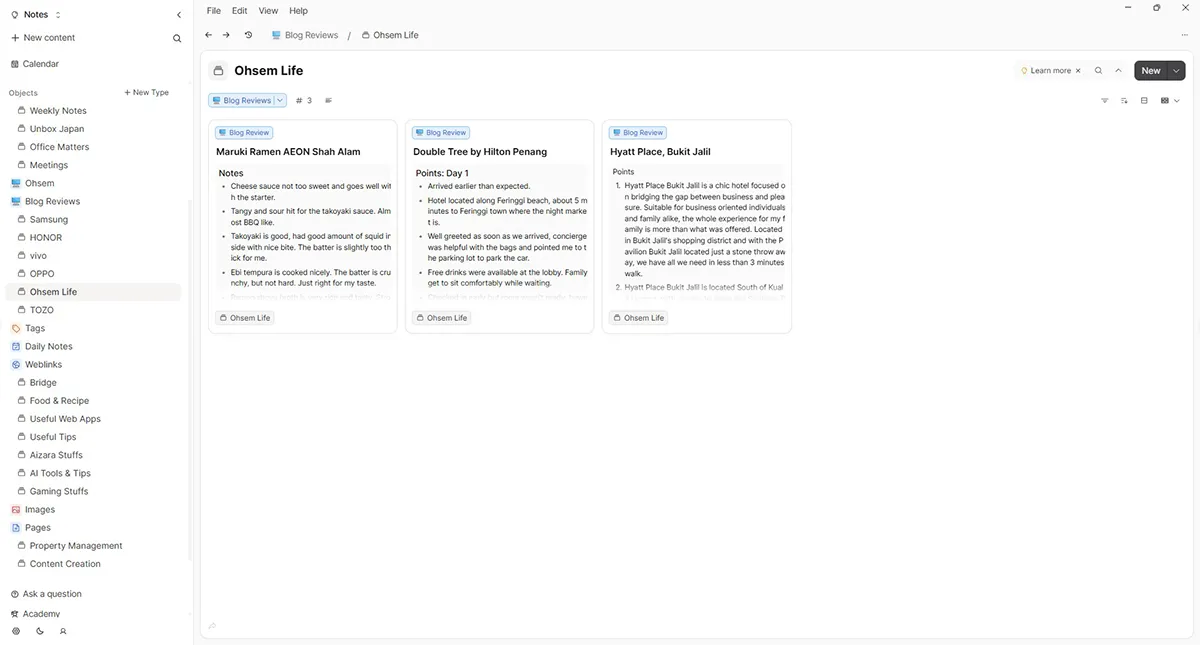Collapse the header with the up chevron

pos(1118,71)
